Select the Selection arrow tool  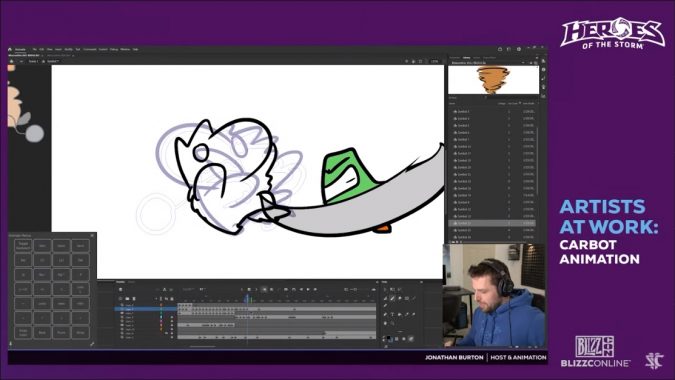(385, 290)
